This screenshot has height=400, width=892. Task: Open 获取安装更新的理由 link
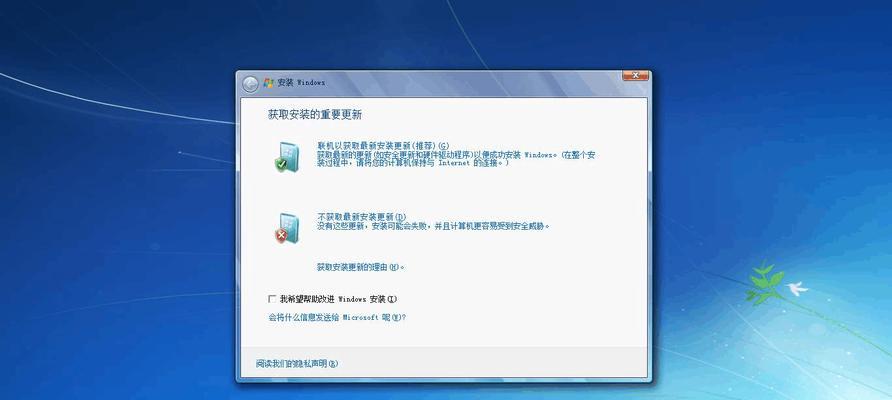pyautogui.click(x=359, y=267)
